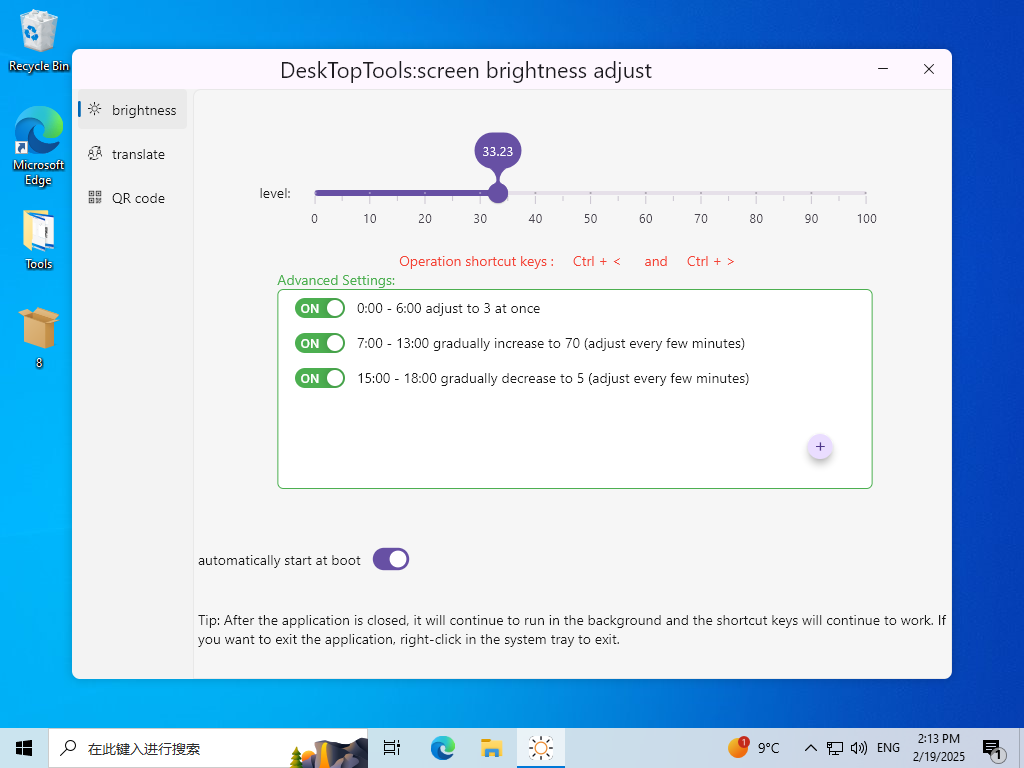This screenshot has width=1024, height=768.
Task: Click the brightness app icon in taskbar
Action: click(x=540, y=747)
